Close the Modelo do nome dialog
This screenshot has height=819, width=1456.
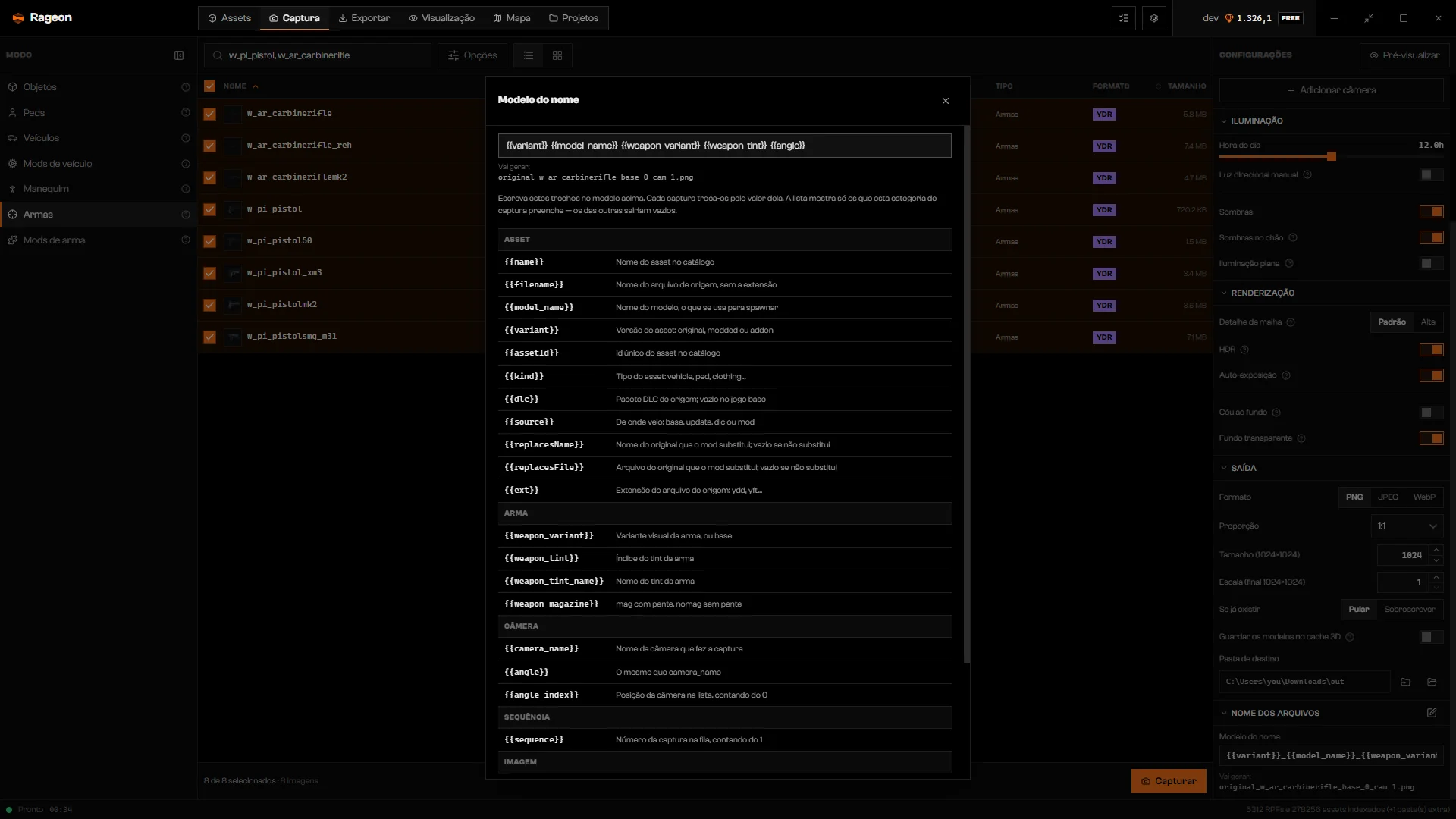coord(946,101)
